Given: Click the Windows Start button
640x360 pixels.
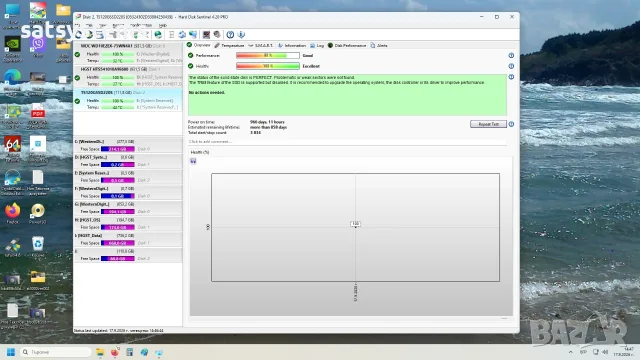Looking at the screenshot, I should [11, 352].
